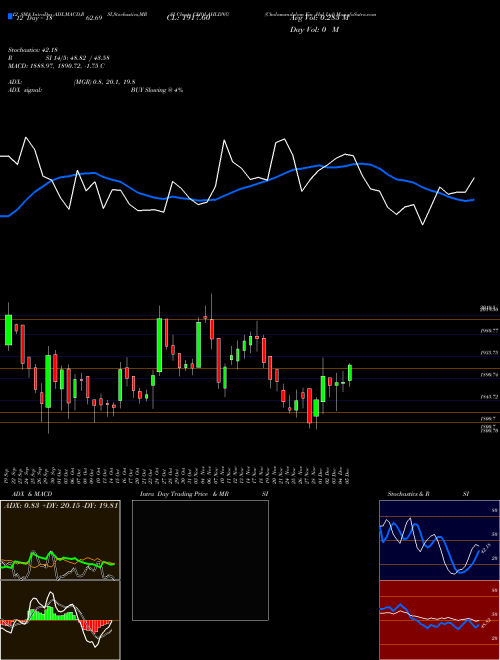This screenshot has width=500, height=660.
Task: Click the '62.69' value in header
Action: click(x=94, y=18)
